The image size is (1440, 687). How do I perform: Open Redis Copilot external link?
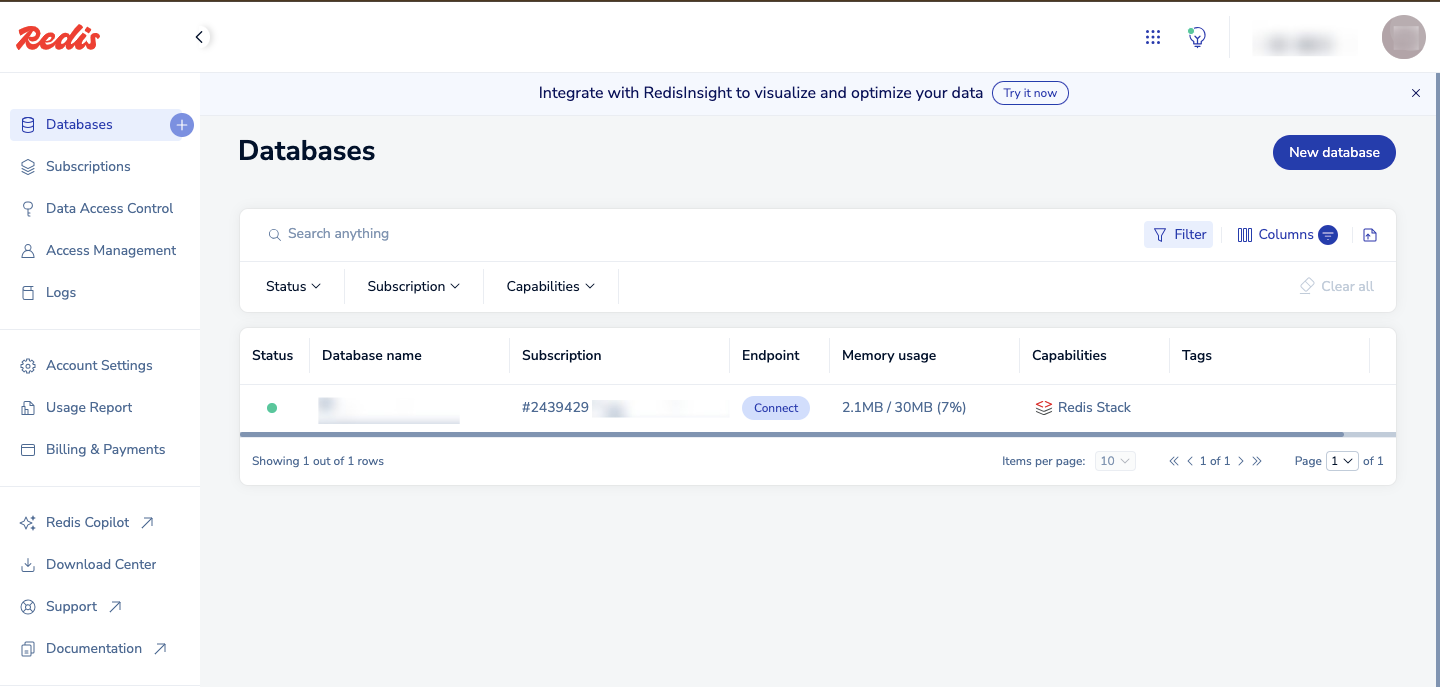point(87,522)
